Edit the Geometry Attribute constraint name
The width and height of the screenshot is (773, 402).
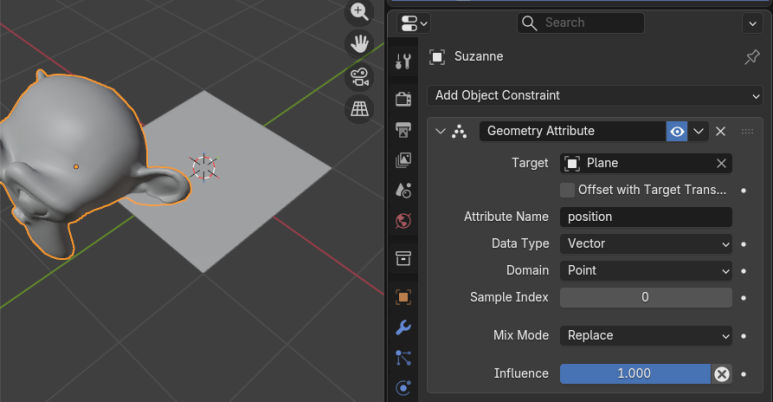[x=572, y=131]
